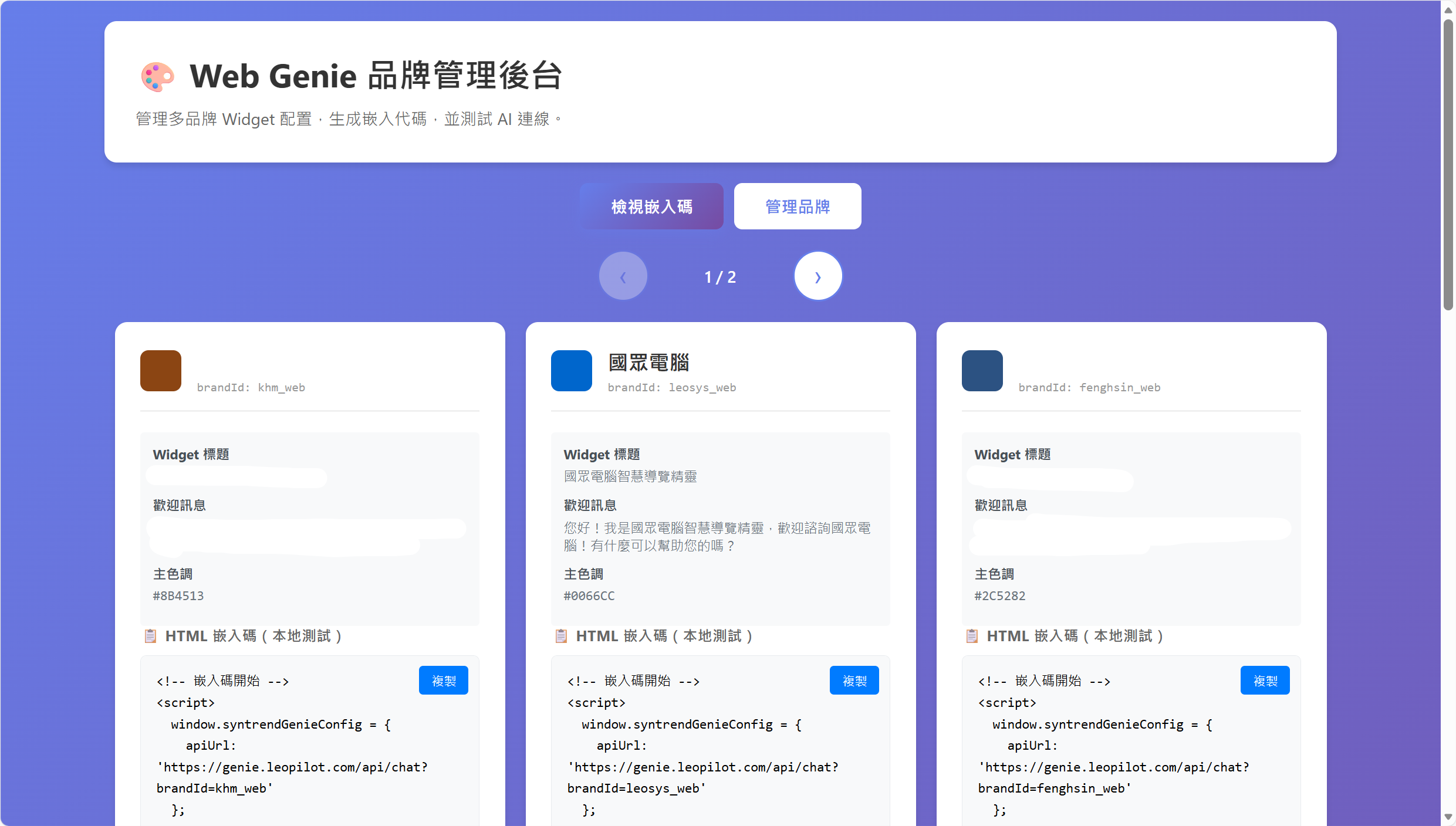Screen dimensions: 1456x826
Task: Click the brown color swatch for khm_web
Action: pyautogui.click(x=160, y=370)
